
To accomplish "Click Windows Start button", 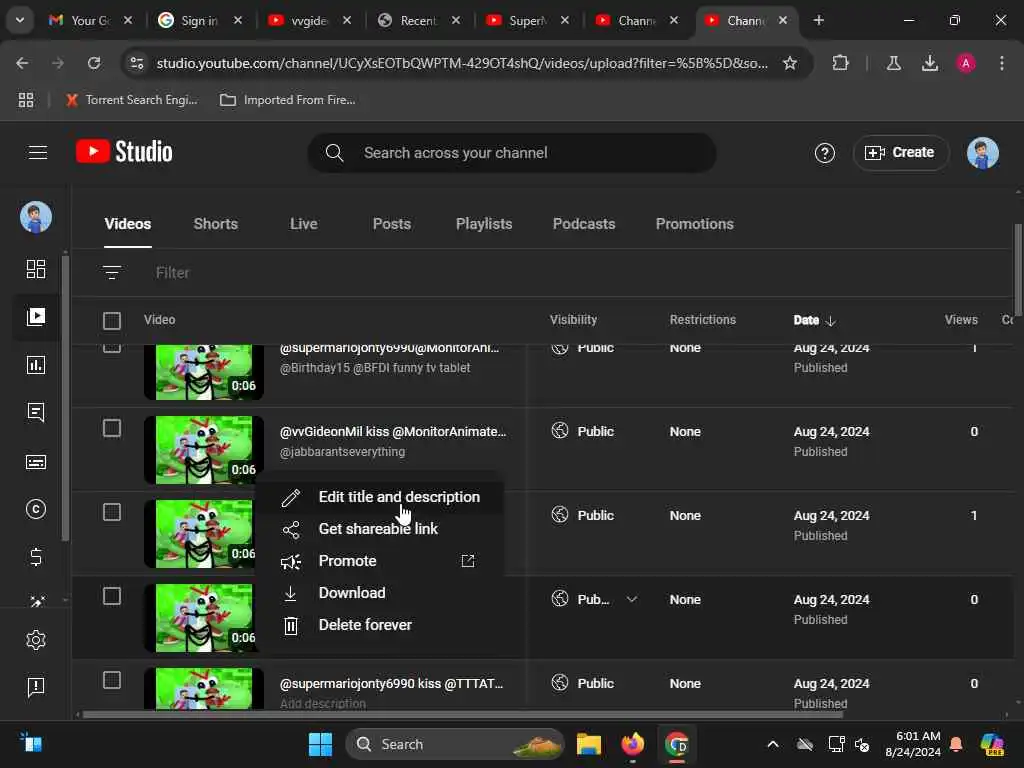I will click(x=320, y=744).
